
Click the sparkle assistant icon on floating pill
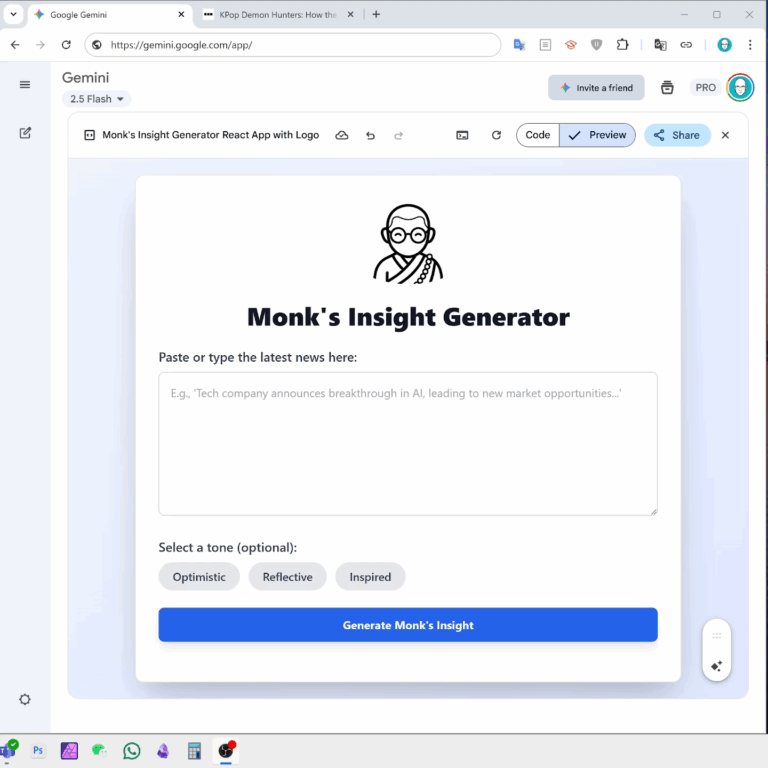pyautogui.click(x=716, y=666)
